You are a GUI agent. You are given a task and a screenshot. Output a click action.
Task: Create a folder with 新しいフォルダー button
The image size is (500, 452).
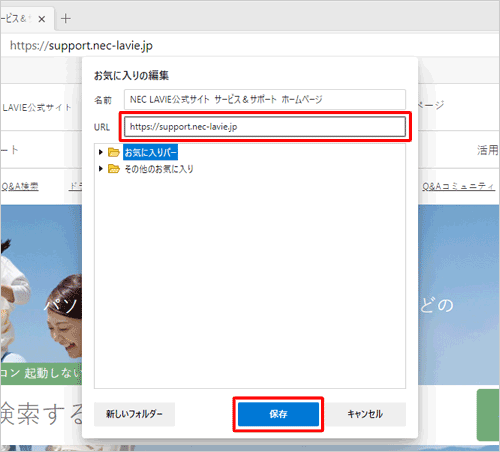(x=134, y=414)
